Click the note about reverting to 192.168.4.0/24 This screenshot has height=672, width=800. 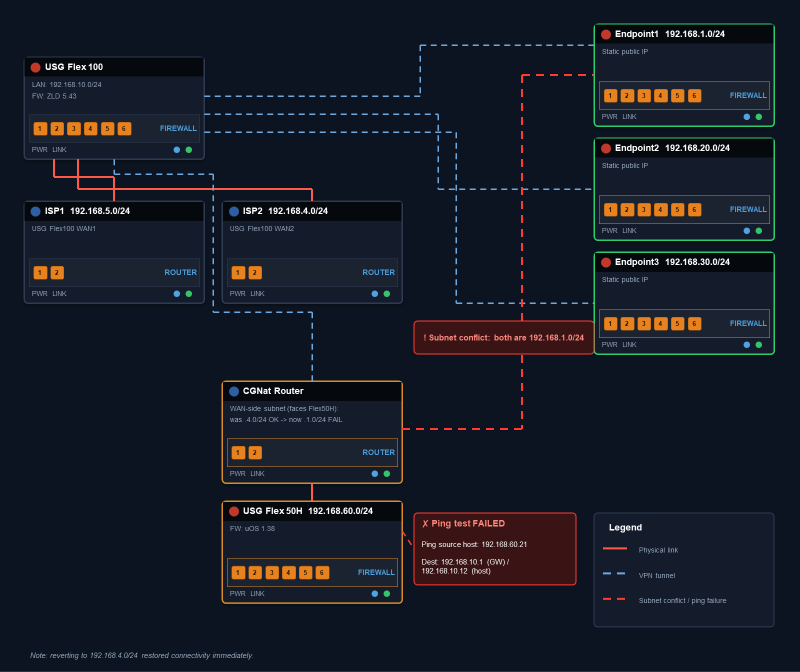(141, 655)
